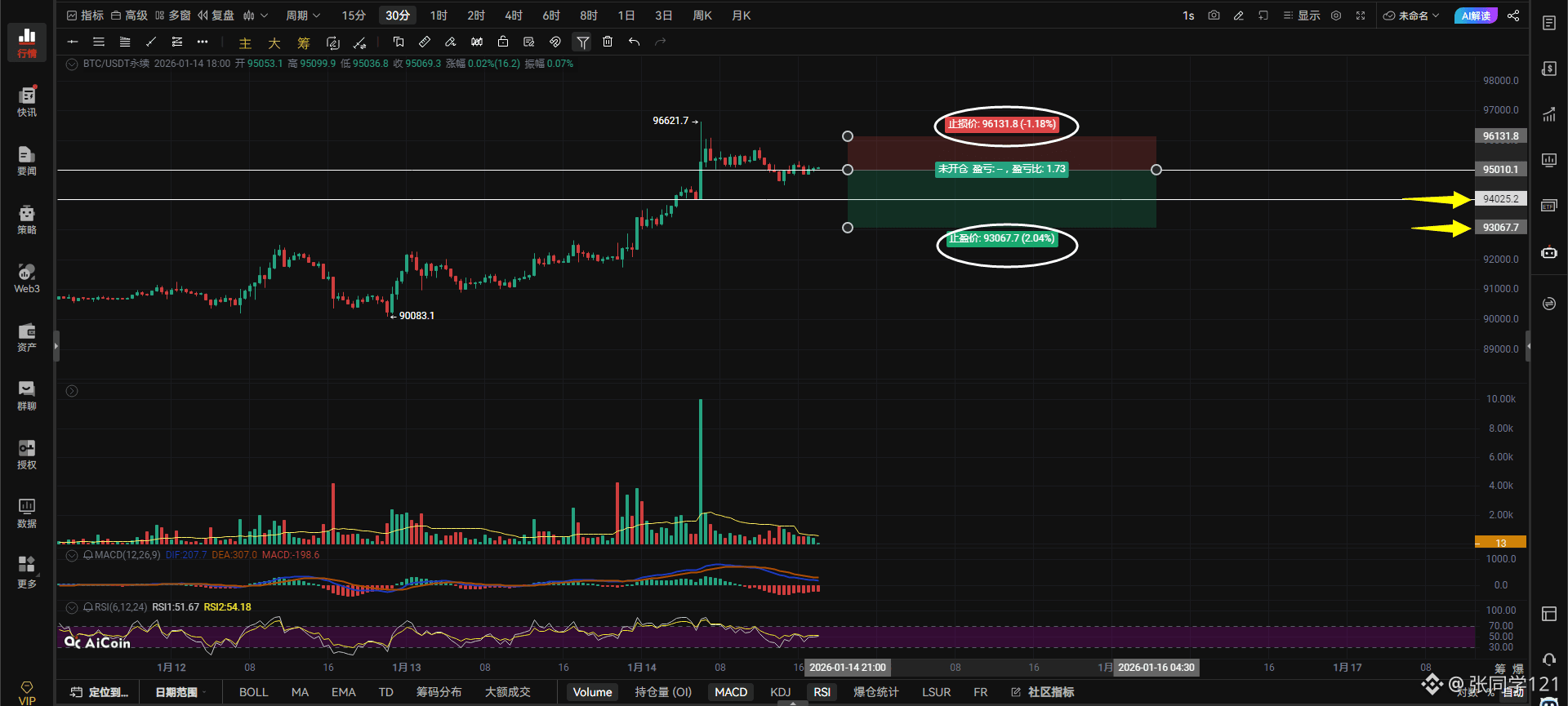This screenshot has width=1568, height=706.
Task: Switch to the 周K timeframe
Action: click(702, 16)
